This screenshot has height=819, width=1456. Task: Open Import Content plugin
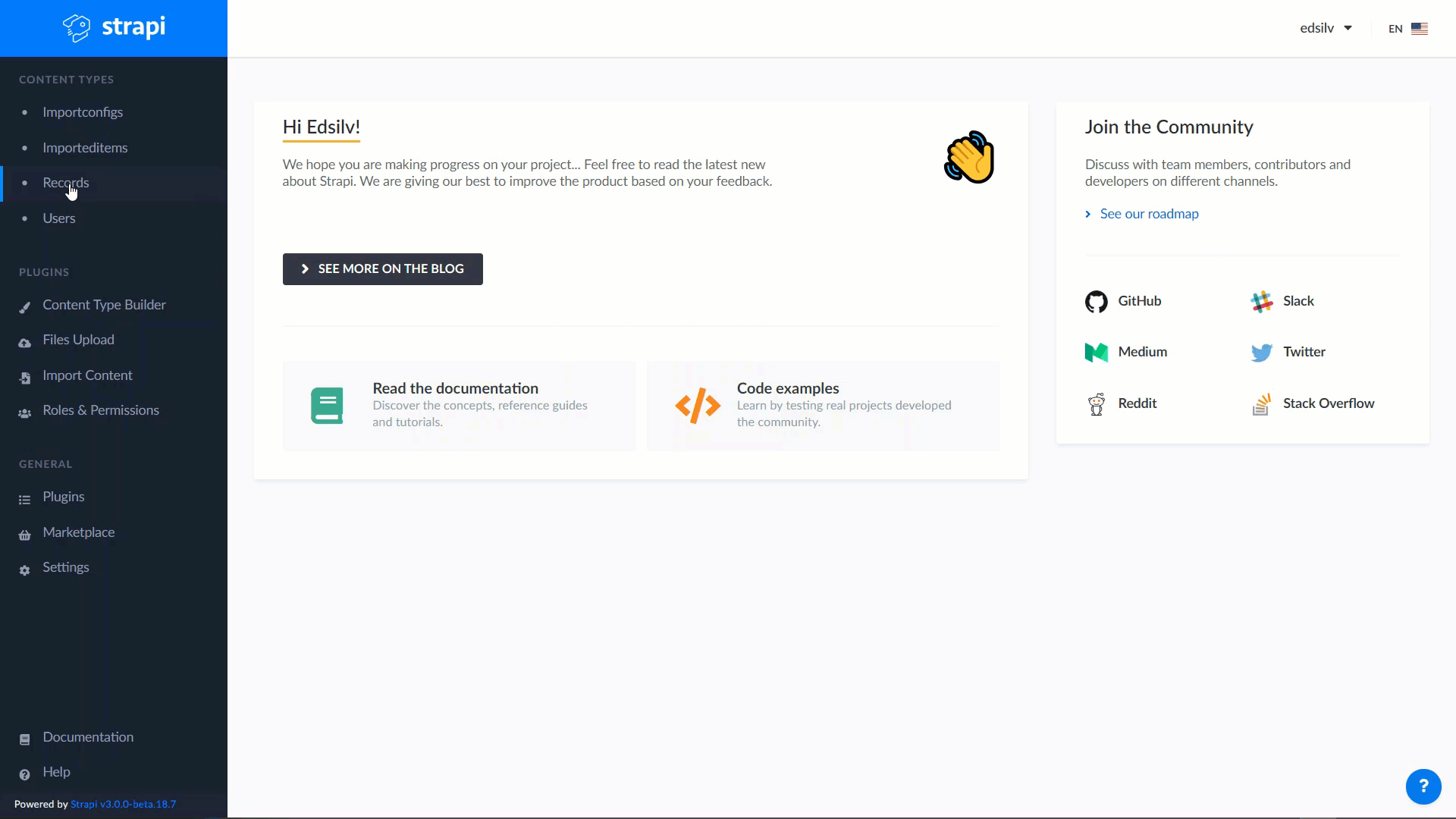[x=114, y=375]
